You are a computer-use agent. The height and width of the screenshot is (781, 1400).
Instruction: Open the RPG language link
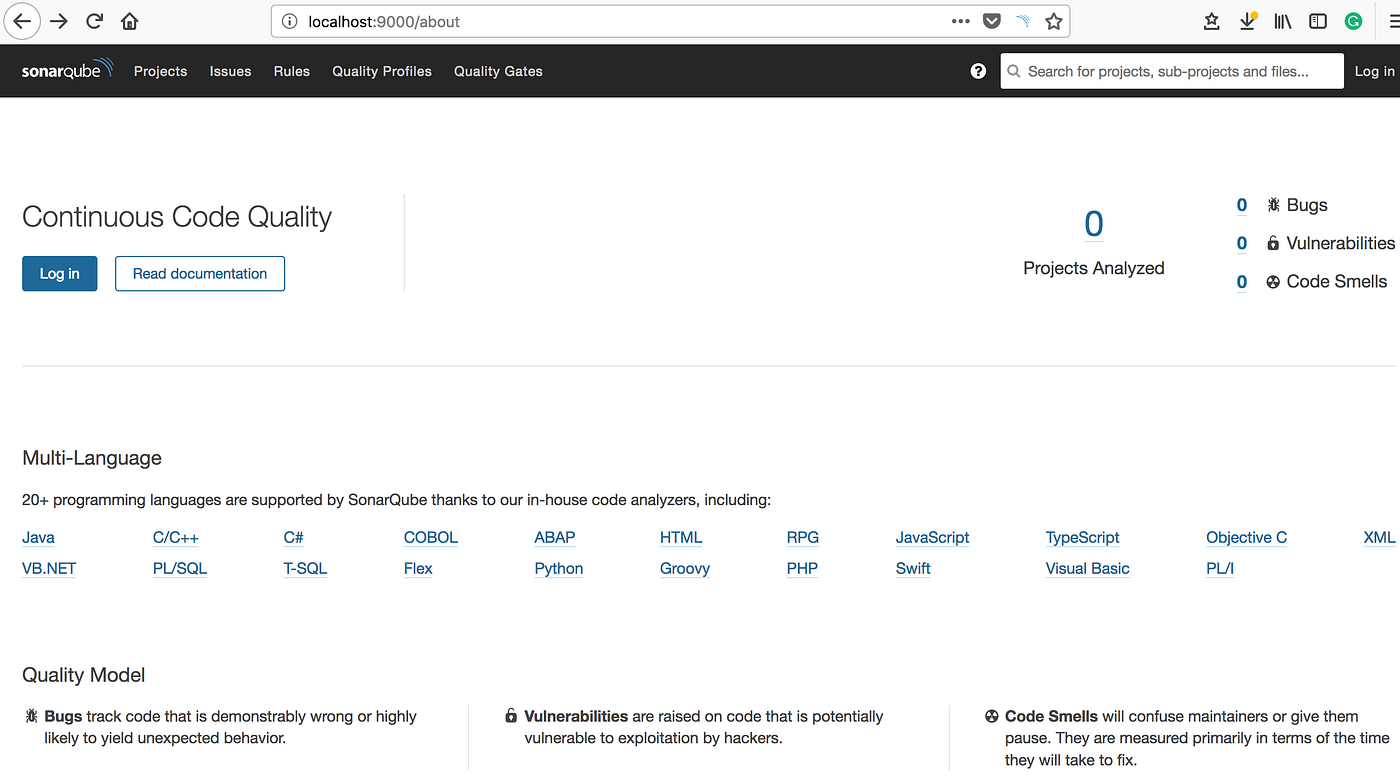(803, 537)
